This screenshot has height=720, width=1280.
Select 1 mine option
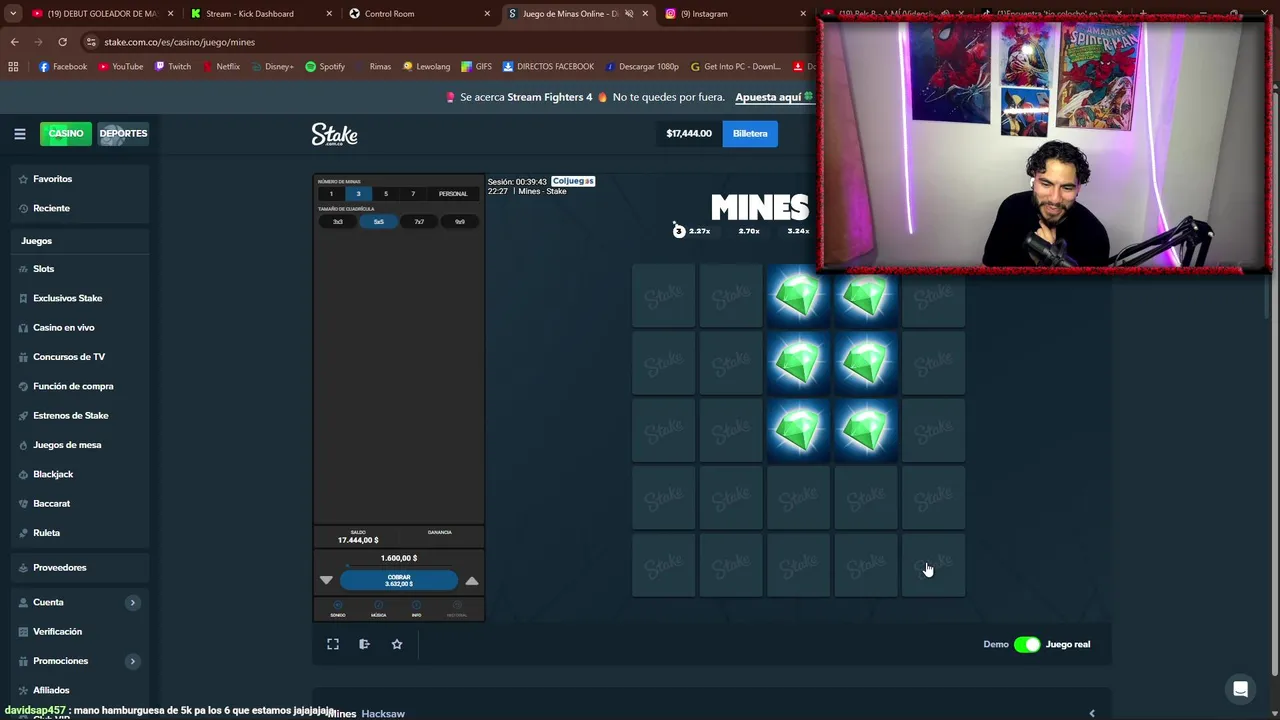[x=331, y=194]
